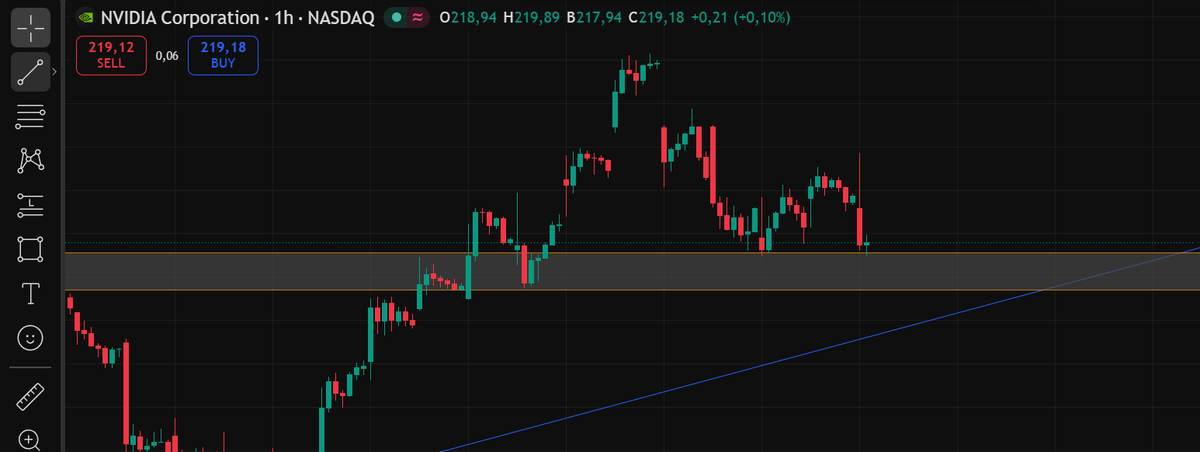Image resolution: width=1200 pixels, height=452 pixels.
Task: Select the rectangle shape tool
Action: 30,249
